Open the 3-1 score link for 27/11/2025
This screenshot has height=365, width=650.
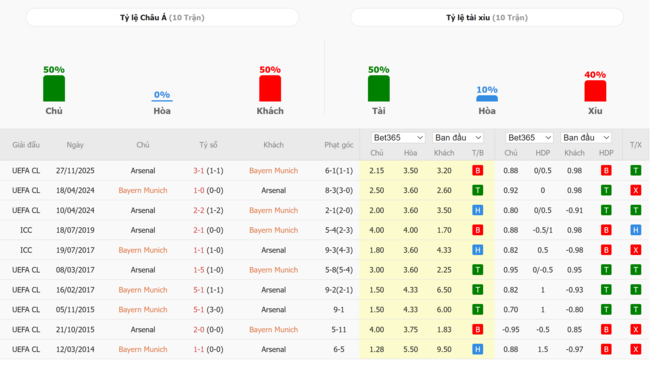[198, 170]
